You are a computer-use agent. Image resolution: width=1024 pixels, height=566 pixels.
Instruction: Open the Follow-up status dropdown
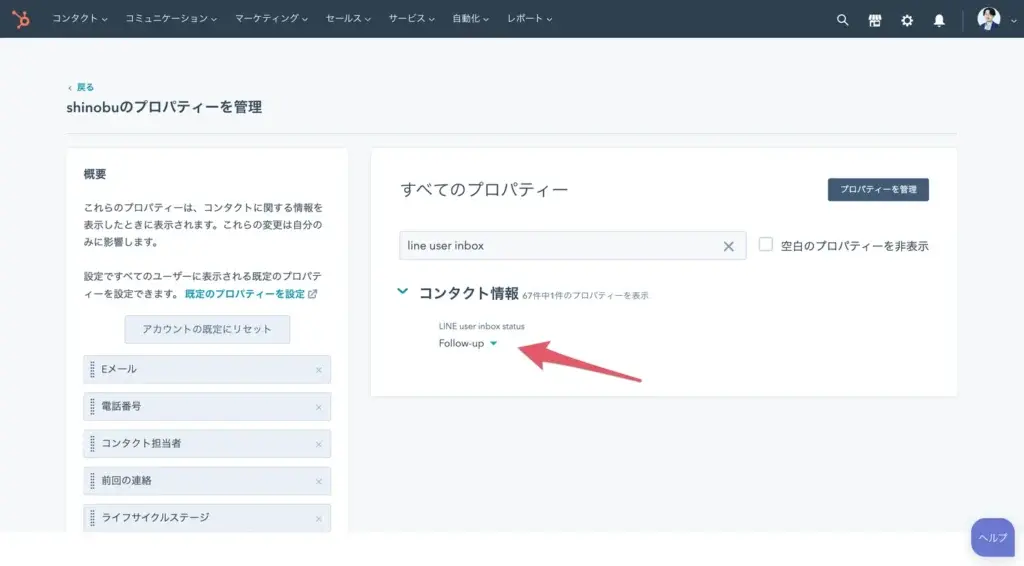coord(468,344)
